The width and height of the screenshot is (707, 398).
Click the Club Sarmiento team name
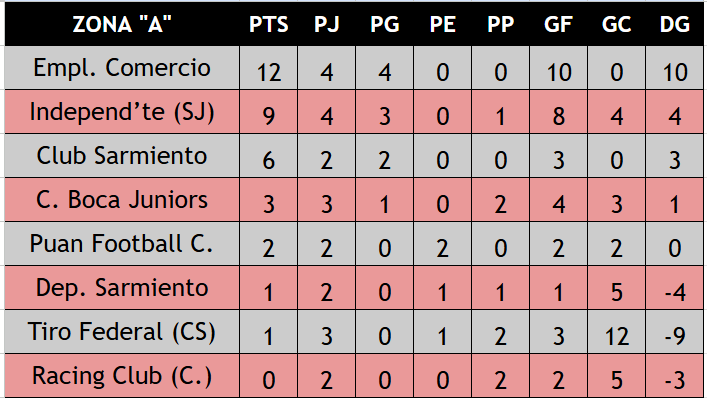tap(122, 156)
